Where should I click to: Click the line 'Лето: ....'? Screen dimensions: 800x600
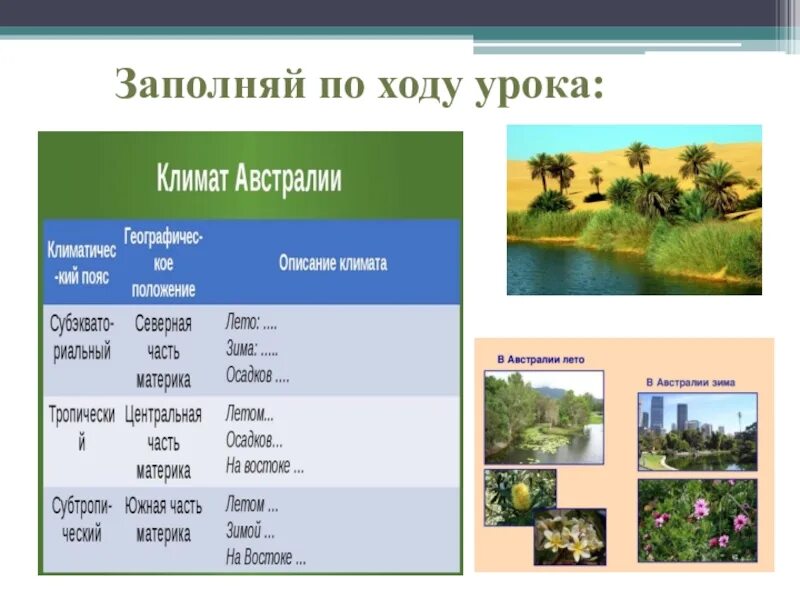click(x=251, y=322)
